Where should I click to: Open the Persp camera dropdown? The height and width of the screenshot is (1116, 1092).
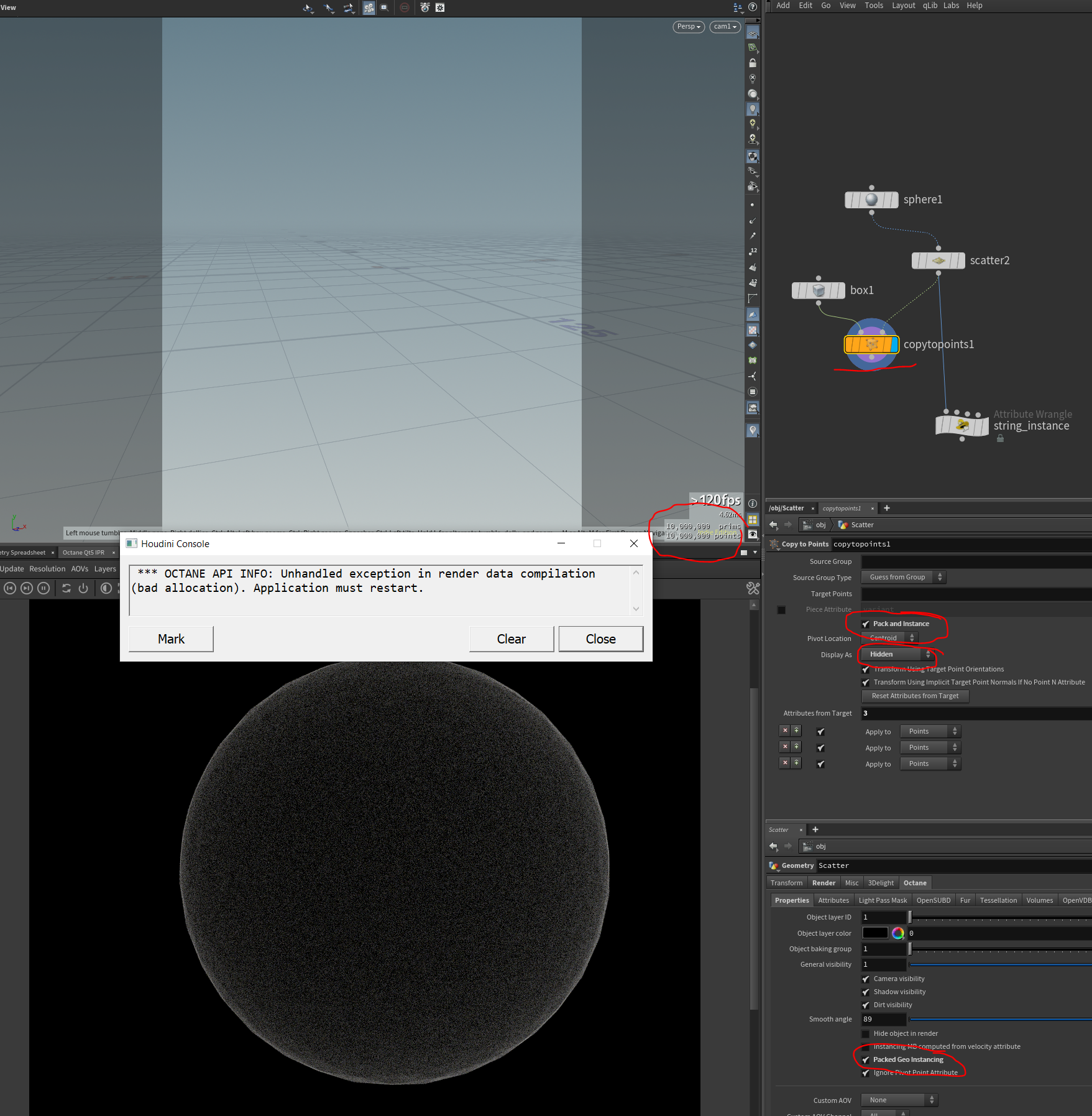pos(689,27)
